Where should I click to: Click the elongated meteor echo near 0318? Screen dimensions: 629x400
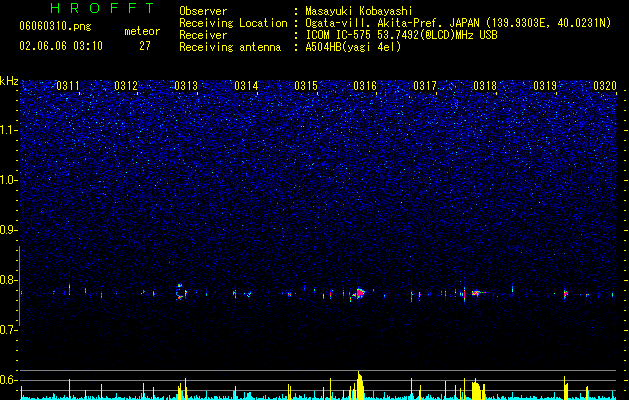pyautogui.click(x=478, y=293)
